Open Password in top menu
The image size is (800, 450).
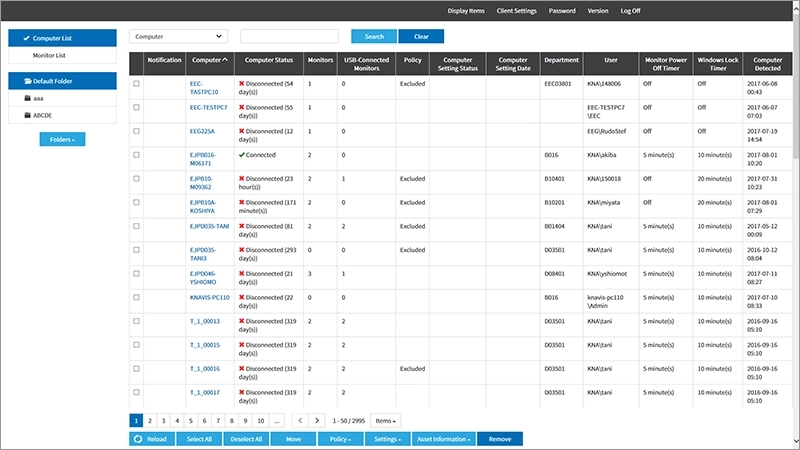[562, 11]
